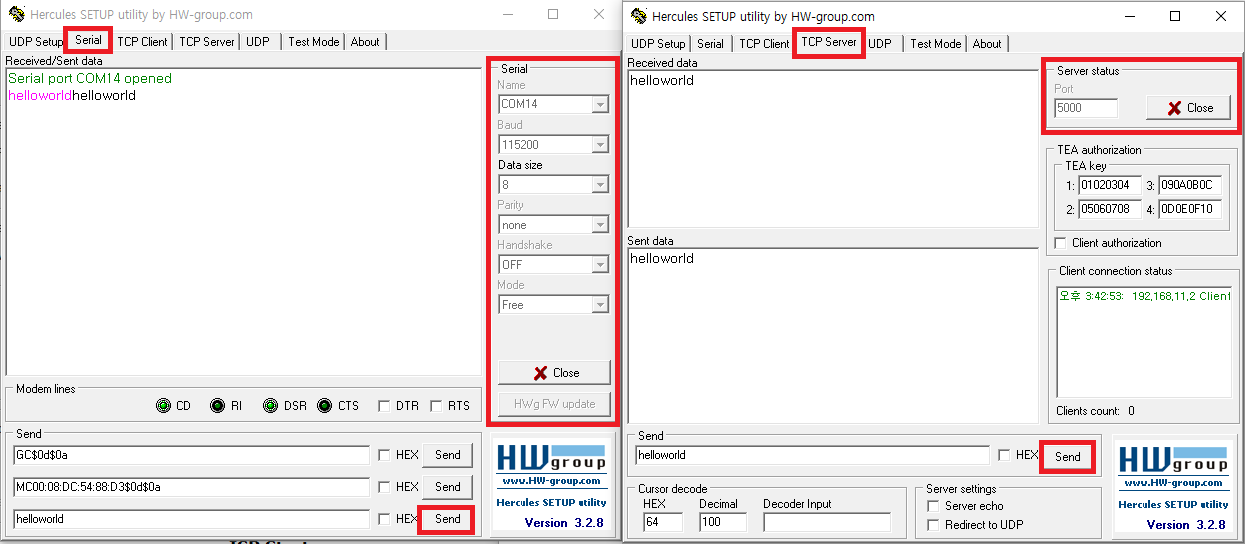1245x544 pixels.
Task: Toggle HEX checkbox in TCP Server send box
Action: 1004,455
